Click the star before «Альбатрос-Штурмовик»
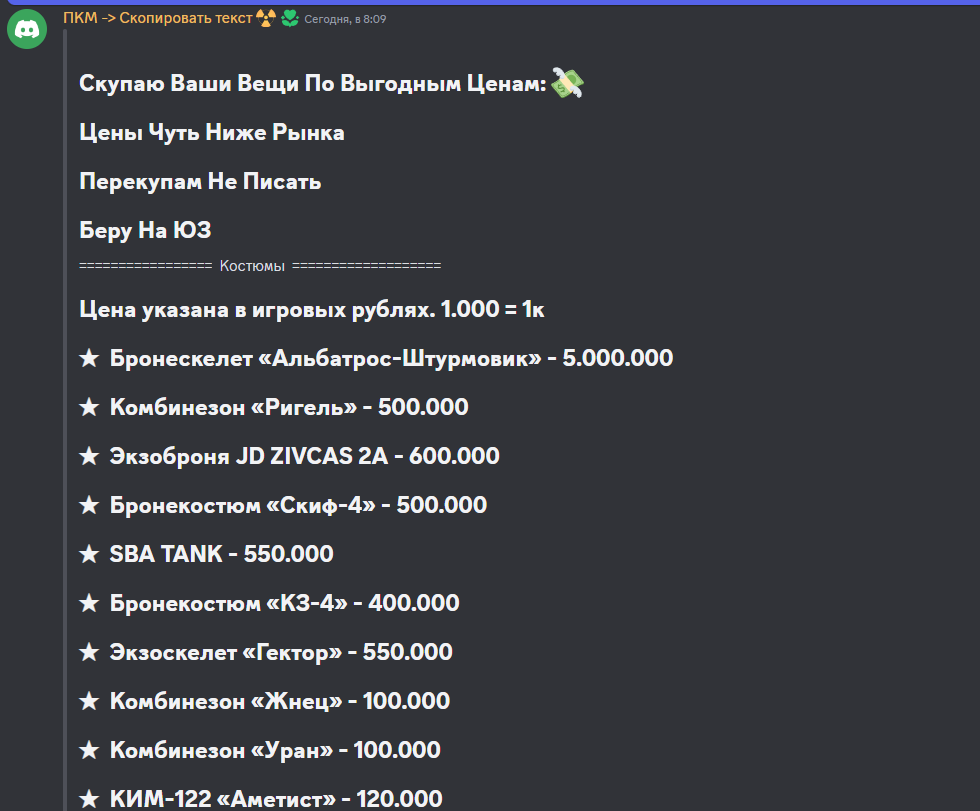Image resolution: width=980 pixels, height=811 pixels. click(89, 358)
